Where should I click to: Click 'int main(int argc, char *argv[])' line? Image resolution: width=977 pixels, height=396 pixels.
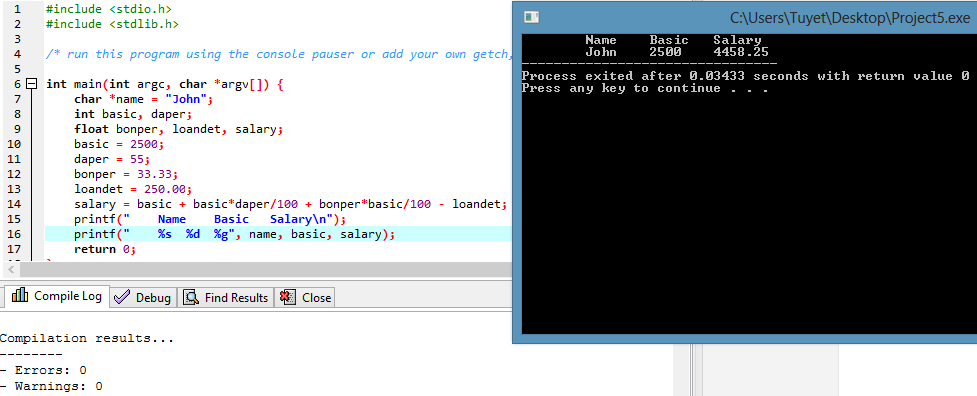[164, 84]
